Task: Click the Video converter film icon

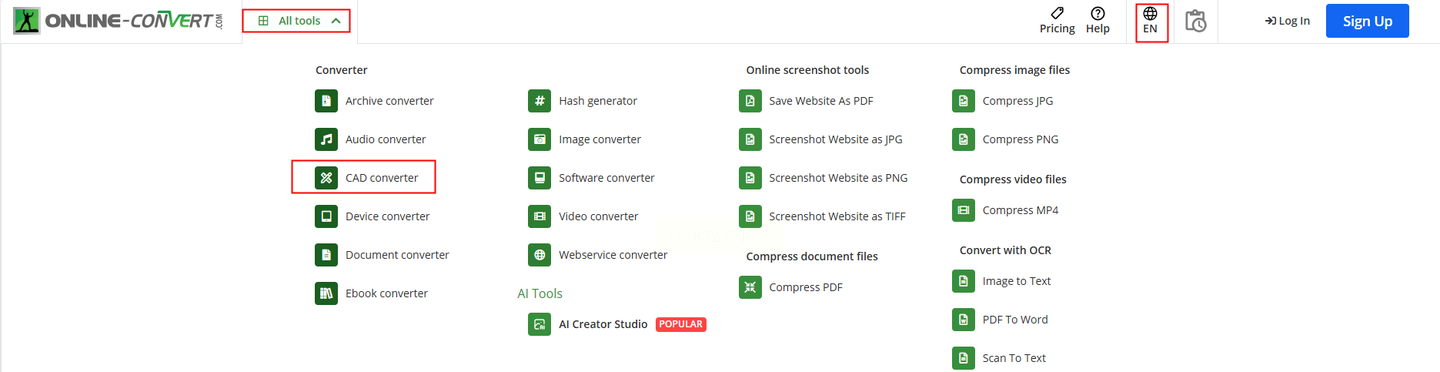Action: pos(540,216)
